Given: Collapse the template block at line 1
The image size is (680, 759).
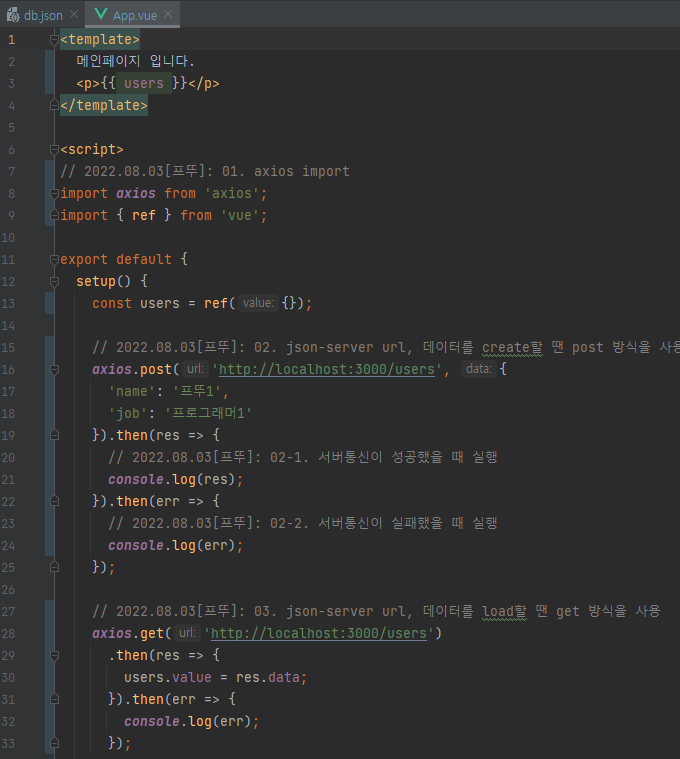Looking at the screenshot, I should (x=54, y=40).
